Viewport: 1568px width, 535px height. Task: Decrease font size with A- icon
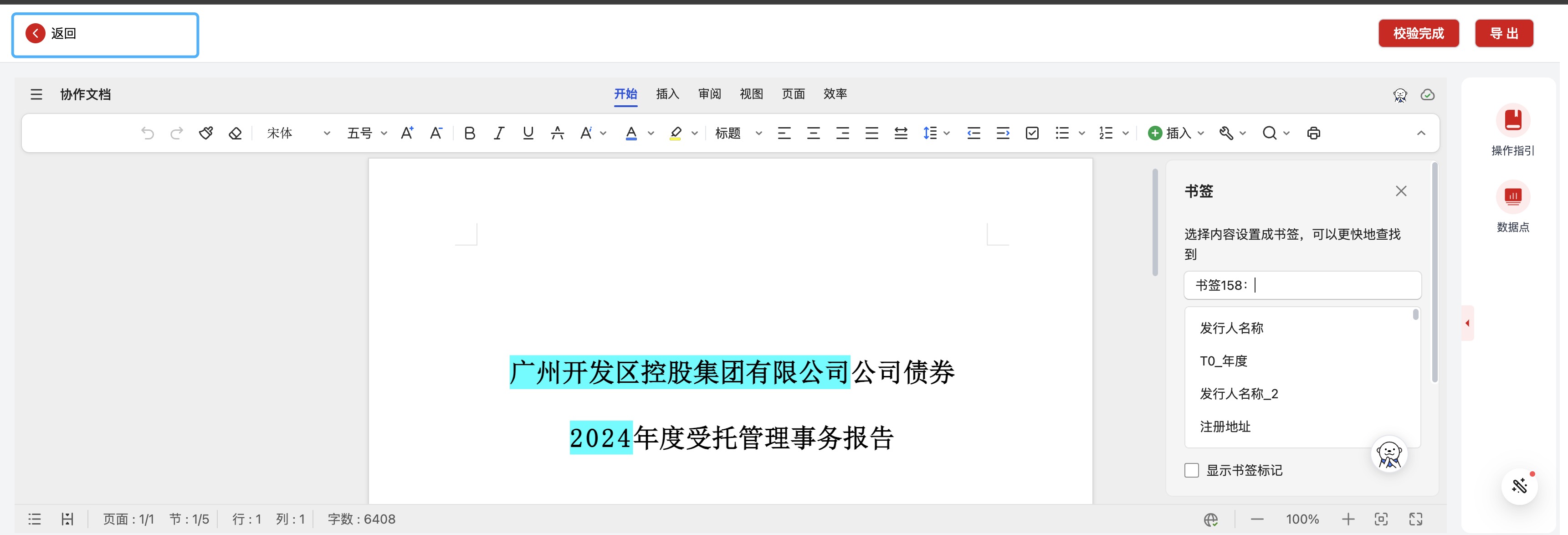(436, 133)
